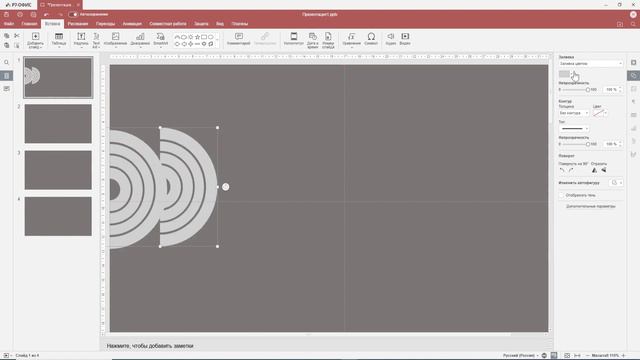Open the Fill type dropdown
640x360 pixels.
(x=591, y=64)
